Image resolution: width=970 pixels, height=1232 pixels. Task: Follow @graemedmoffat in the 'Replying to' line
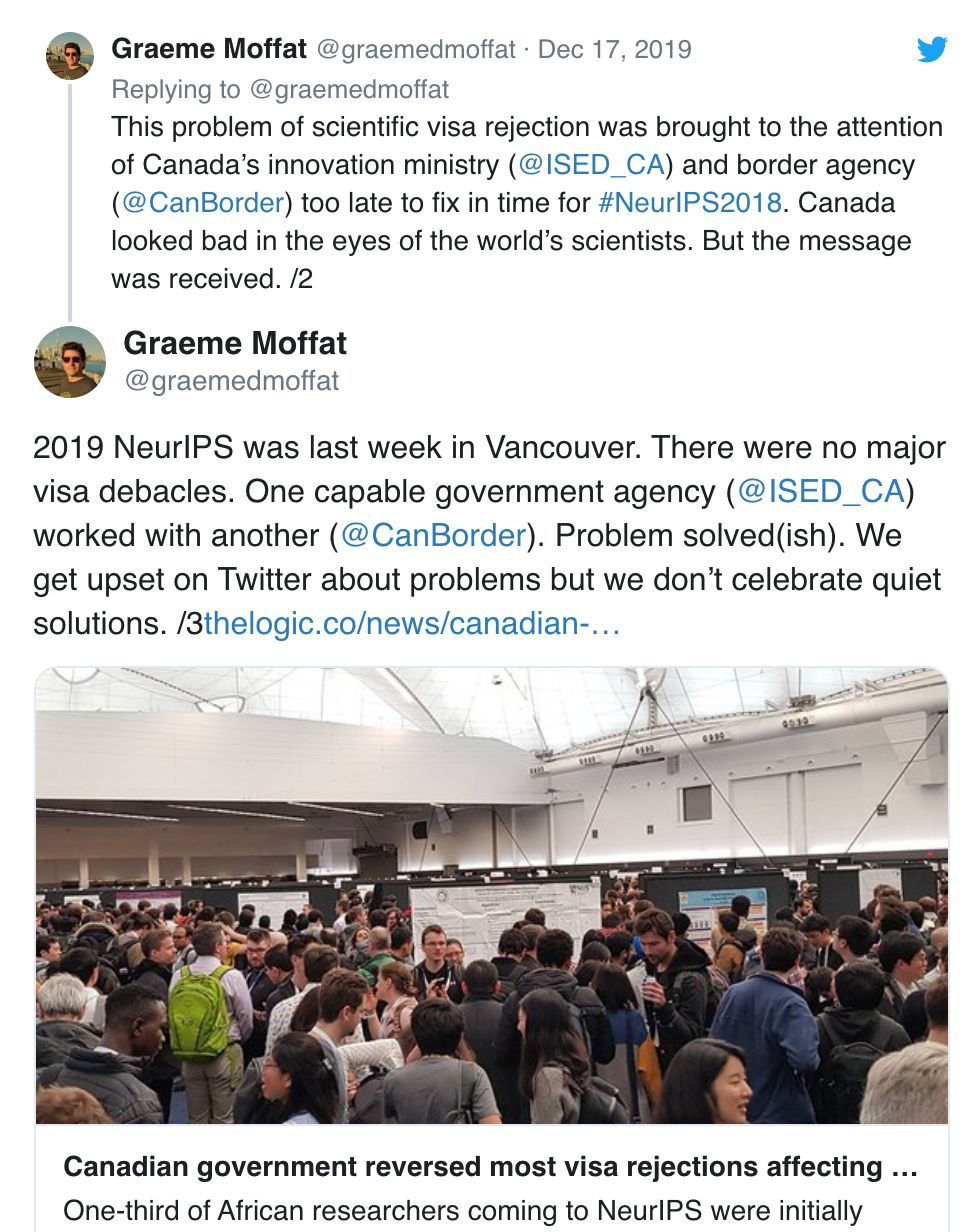[348, 89]
